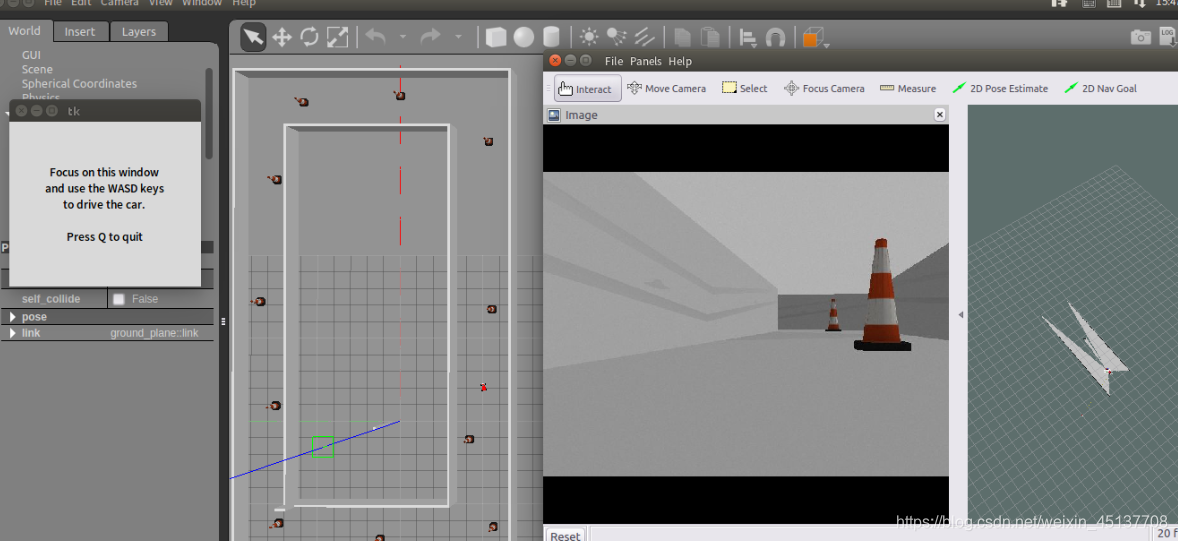Screen dimensions: 1178x541
Task: Select GUI in the world tree
Action: tap(32, 56)
